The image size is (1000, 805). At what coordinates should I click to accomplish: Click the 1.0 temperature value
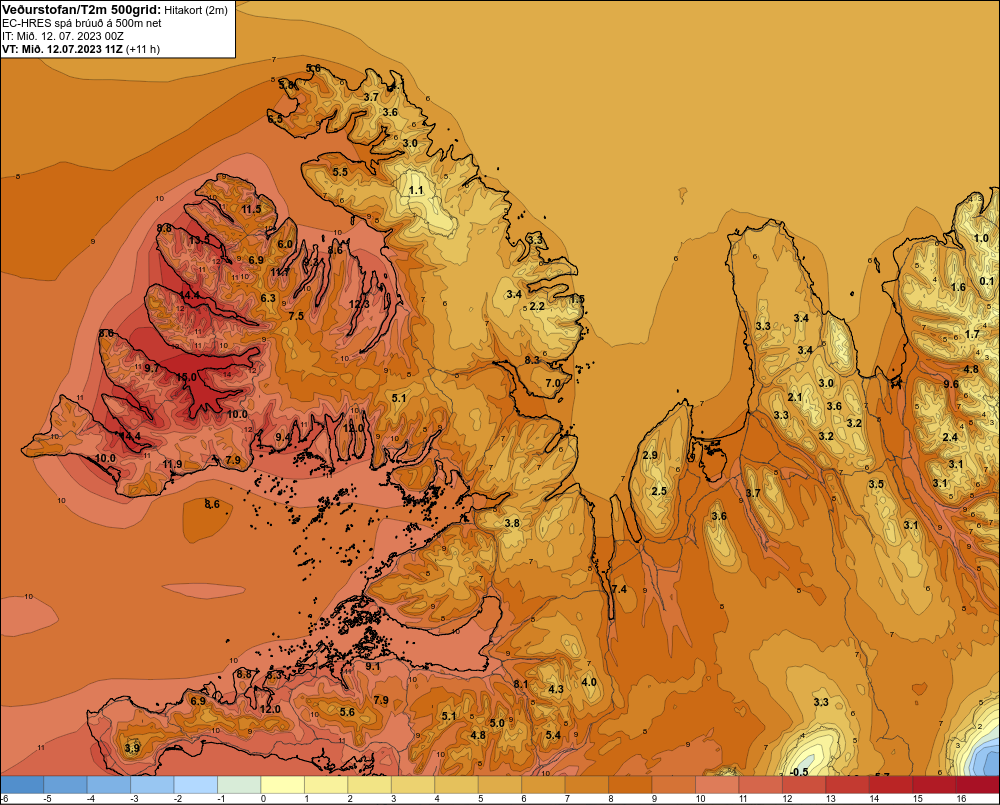pos(981,238)
